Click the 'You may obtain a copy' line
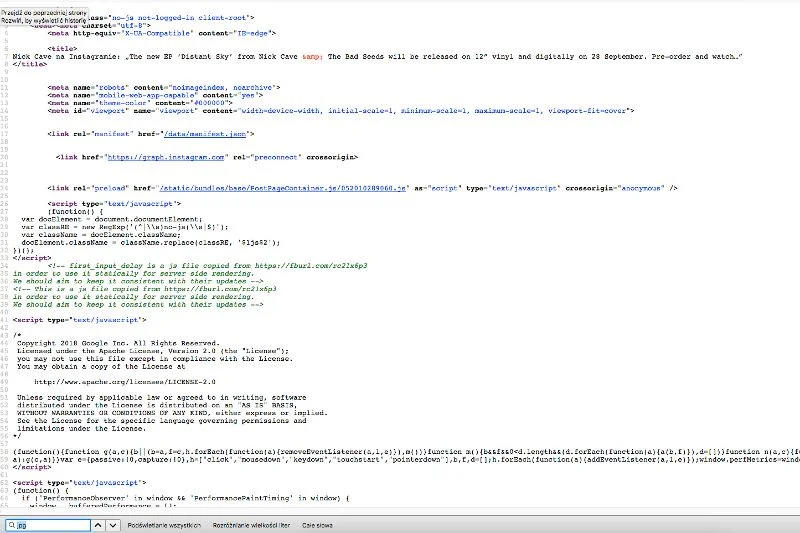Screen dimensions: 800x533 click(101, 367)
